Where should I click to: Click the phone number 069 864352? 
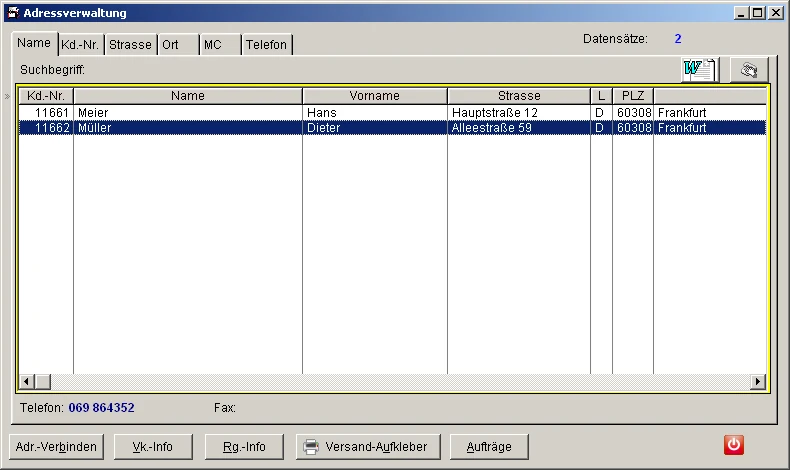[x=101, y=408]
